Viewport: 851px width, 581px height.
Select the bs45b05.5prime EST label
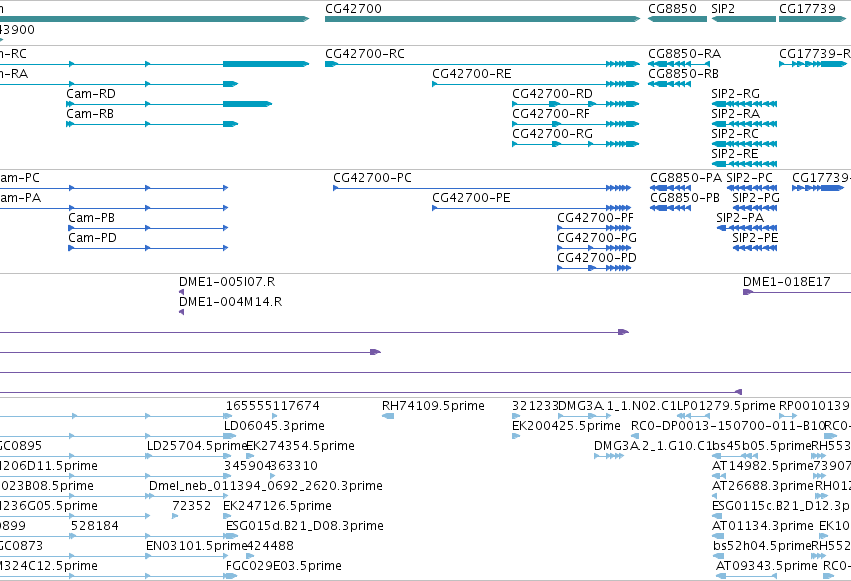point(761,446)
